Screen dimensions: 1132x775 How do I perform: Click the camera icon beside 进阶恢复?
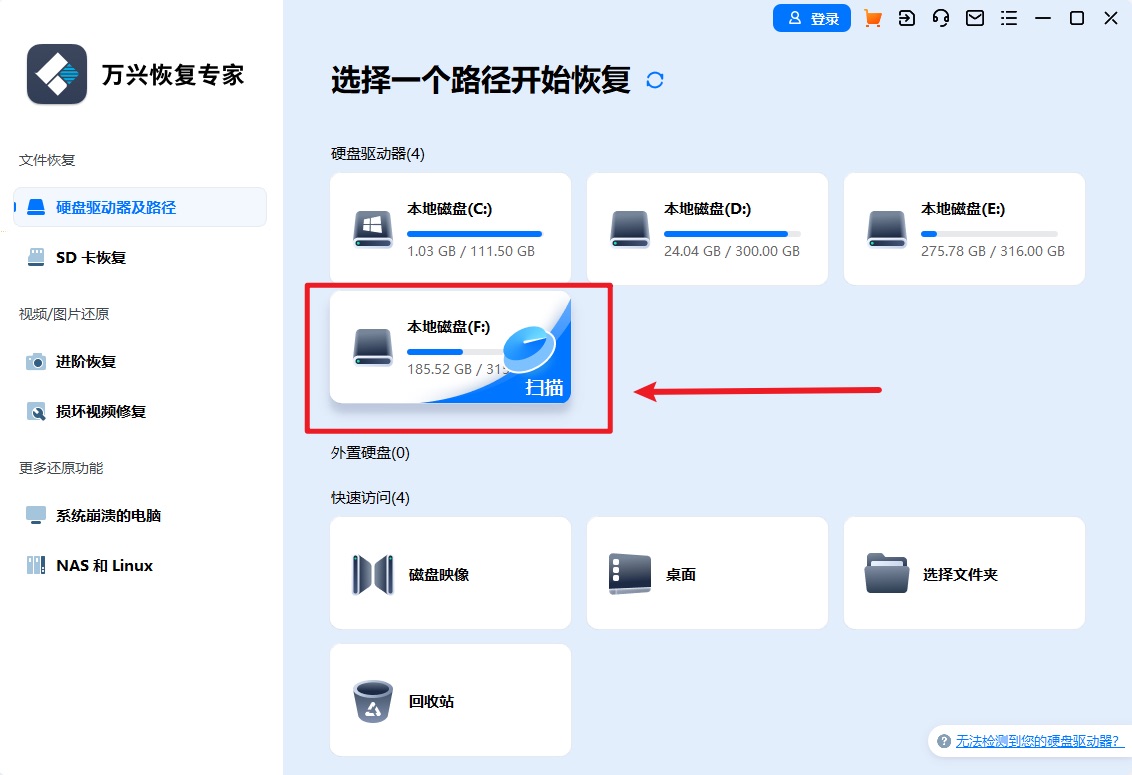(36, 361)
